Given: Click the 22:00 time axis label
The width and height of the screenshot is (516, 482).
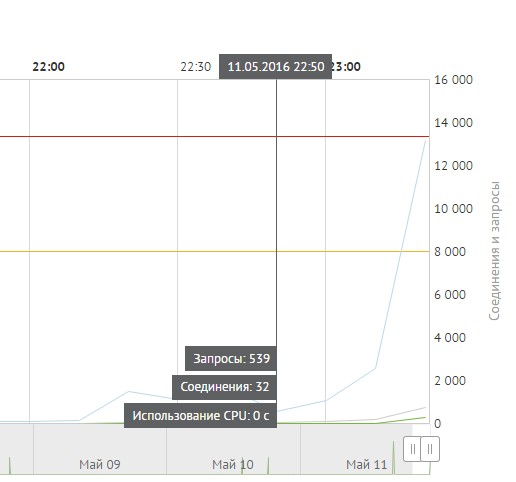Looking at the screenshot, I should tap(48, 67).
